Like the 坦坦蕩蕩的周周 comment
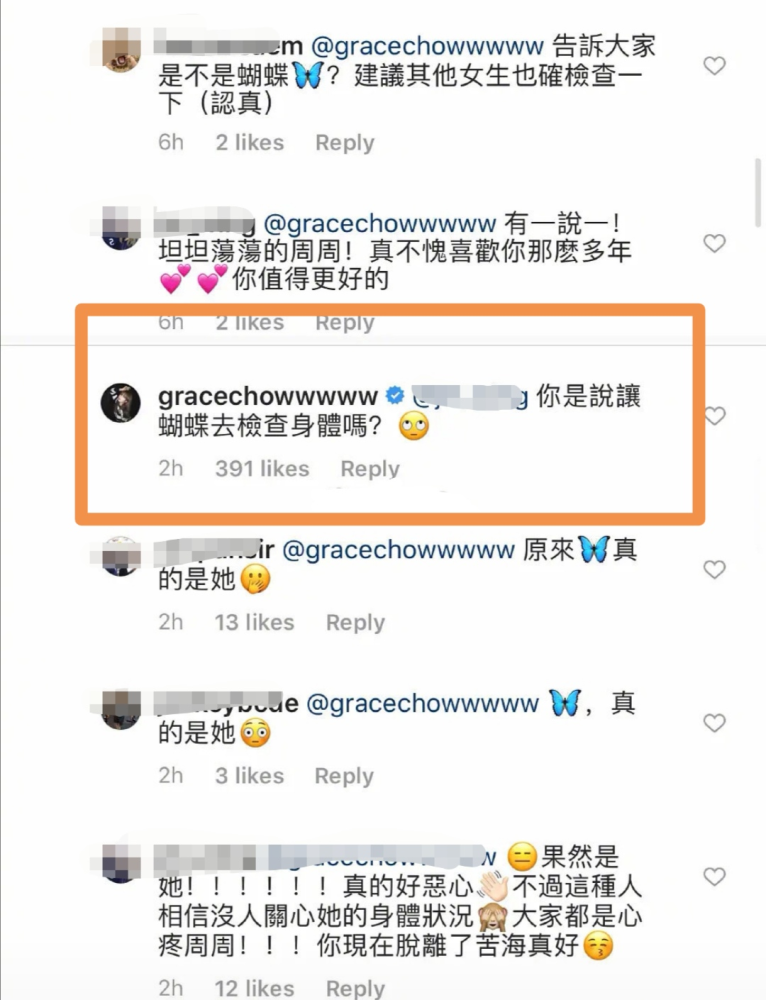 714,243
